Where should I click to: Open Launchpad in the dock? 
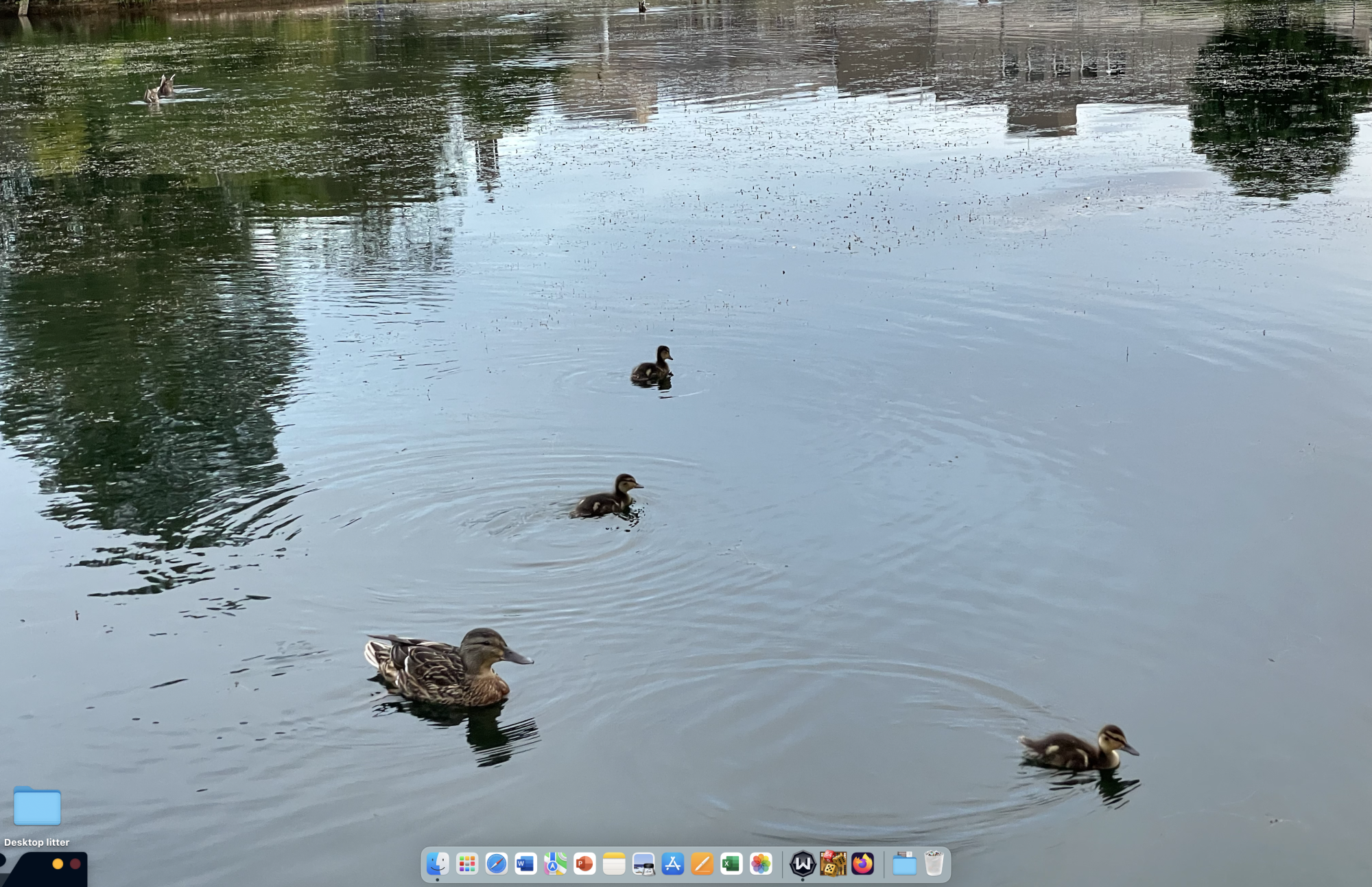(x=467, y=864)
